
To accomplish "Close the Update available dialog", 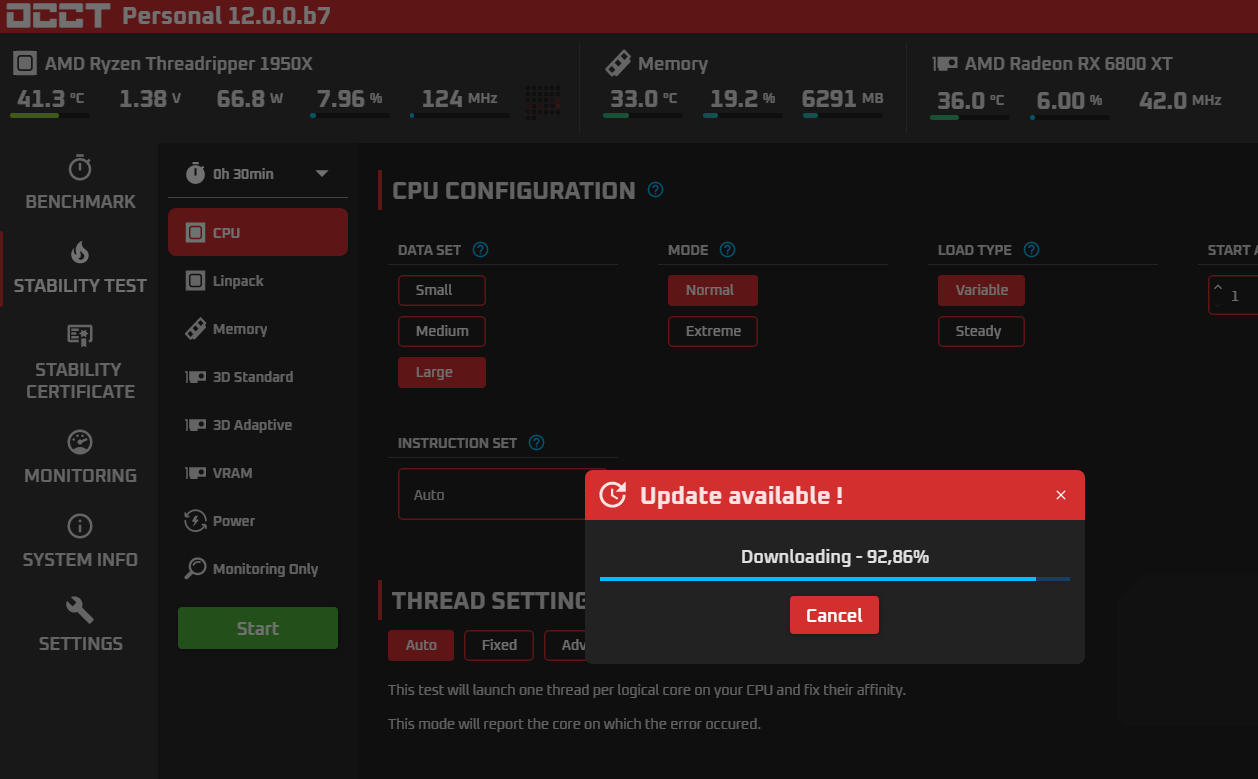I will pos(1061,495).
